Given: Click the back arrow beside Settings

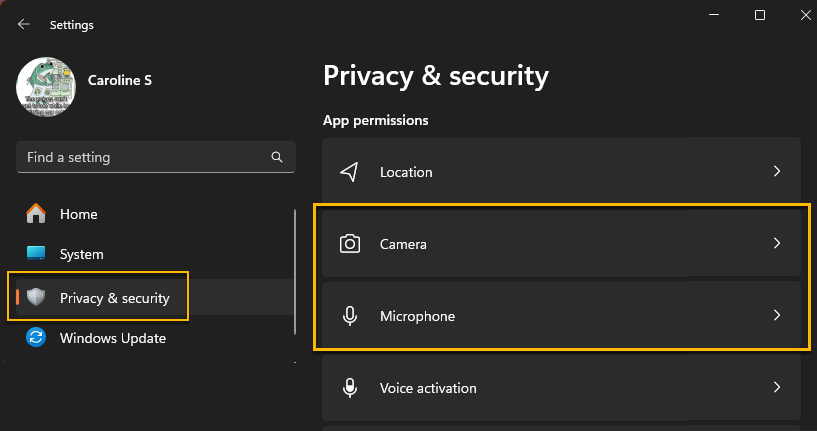Looking at the screenshot, I should [x=23, y=24].
